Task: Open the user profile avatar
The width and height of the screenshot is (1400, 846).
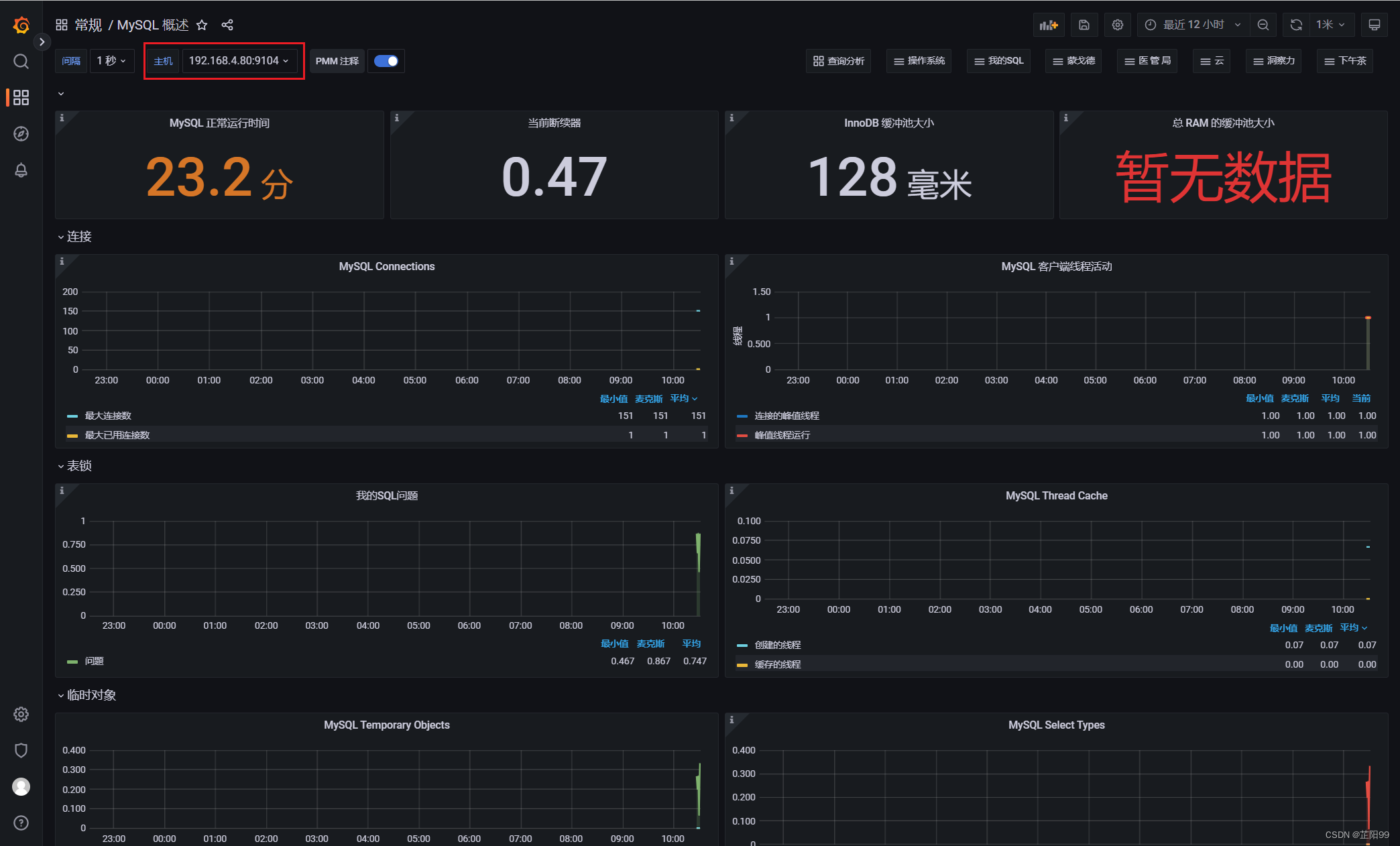Action: (x=21, y=786)
